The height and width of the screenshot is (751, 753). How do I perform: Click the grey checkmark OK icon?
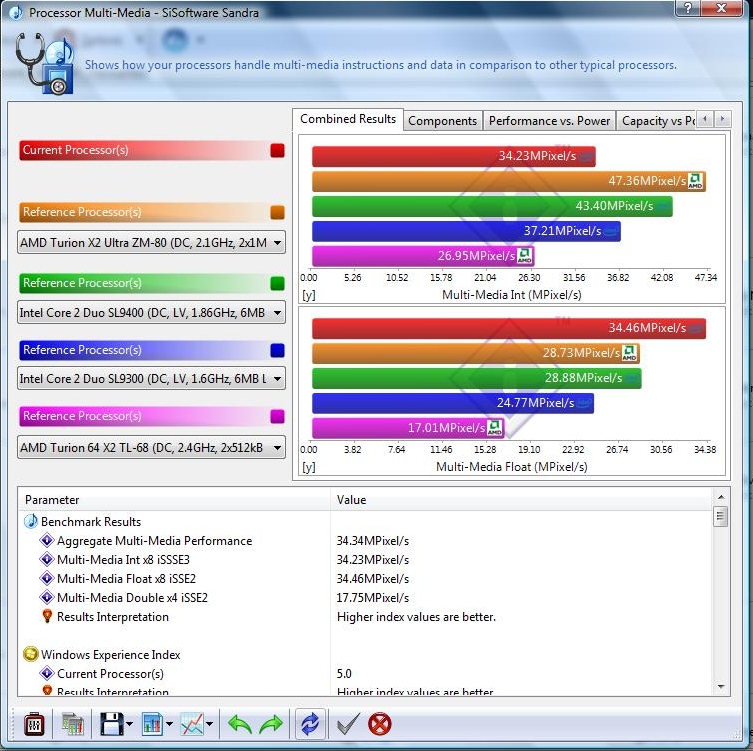coord(348,723)
